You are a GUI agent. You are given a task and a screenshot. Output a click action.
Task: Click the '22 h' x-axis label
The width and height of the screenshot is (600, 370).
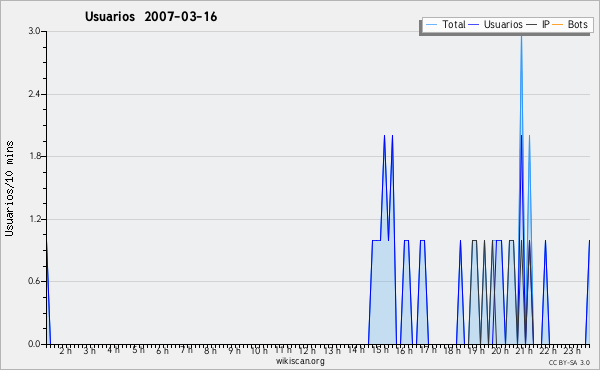pyautogui.click(x=548, y=351)
